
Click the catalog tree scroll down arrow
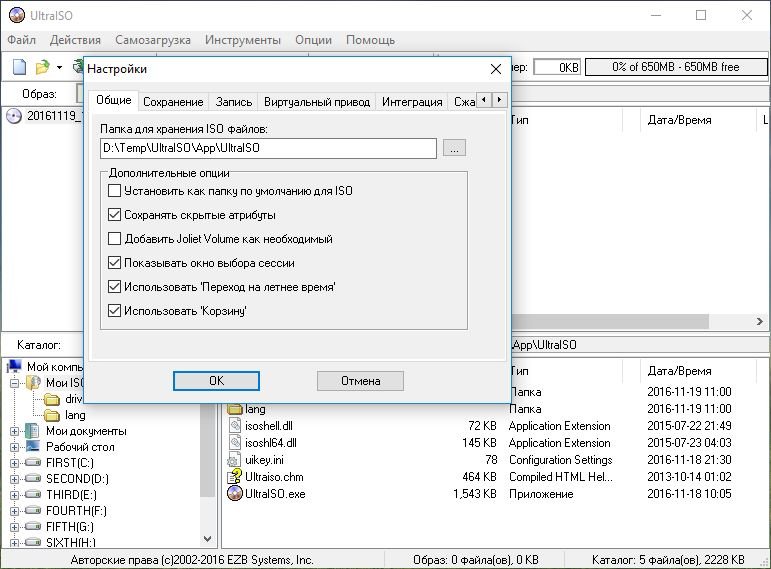(x=208, y=539)
